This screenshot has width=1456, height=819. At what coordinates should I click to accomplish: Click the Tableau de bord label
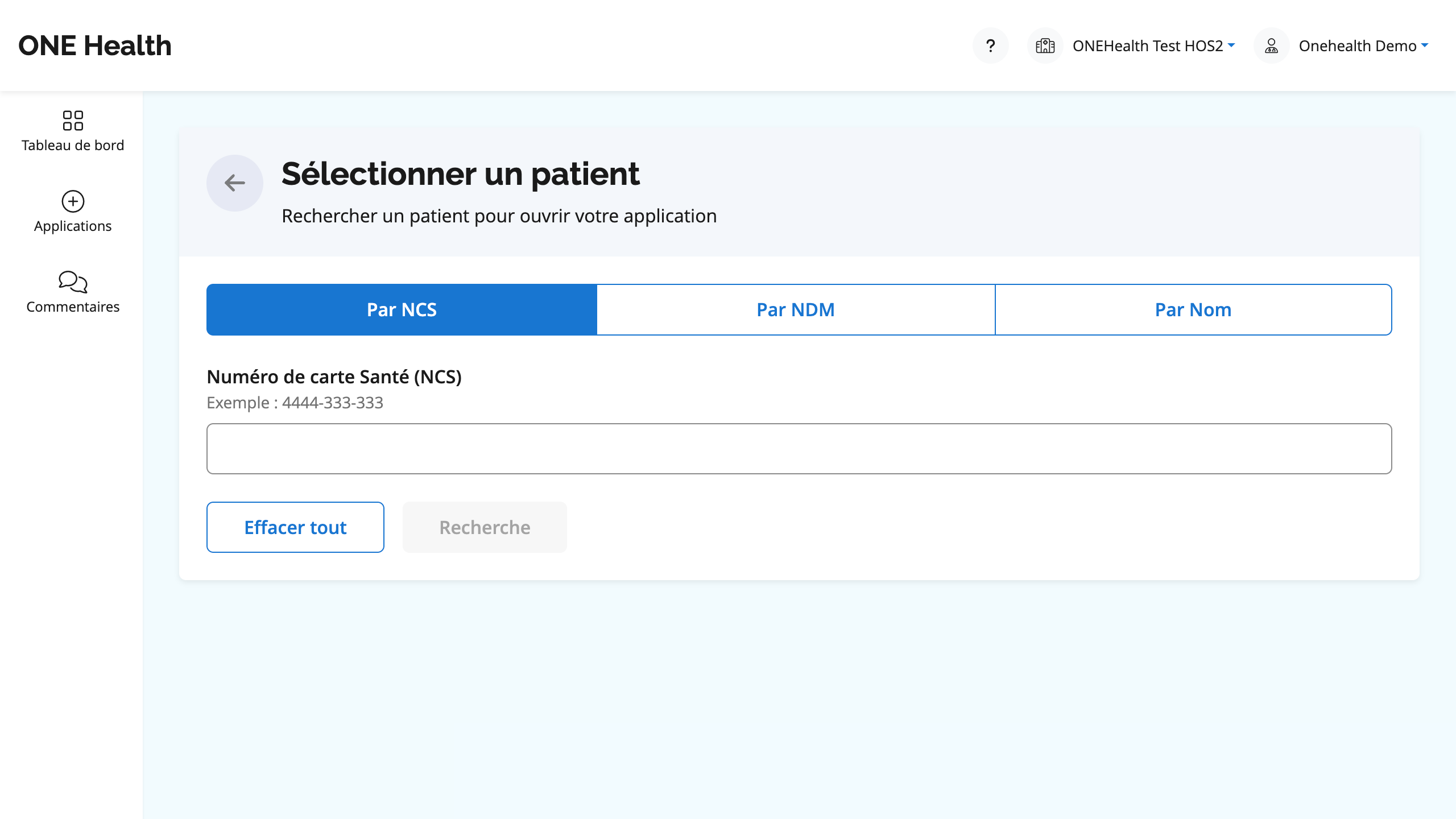pyautogui.click(x=73, y=145)
